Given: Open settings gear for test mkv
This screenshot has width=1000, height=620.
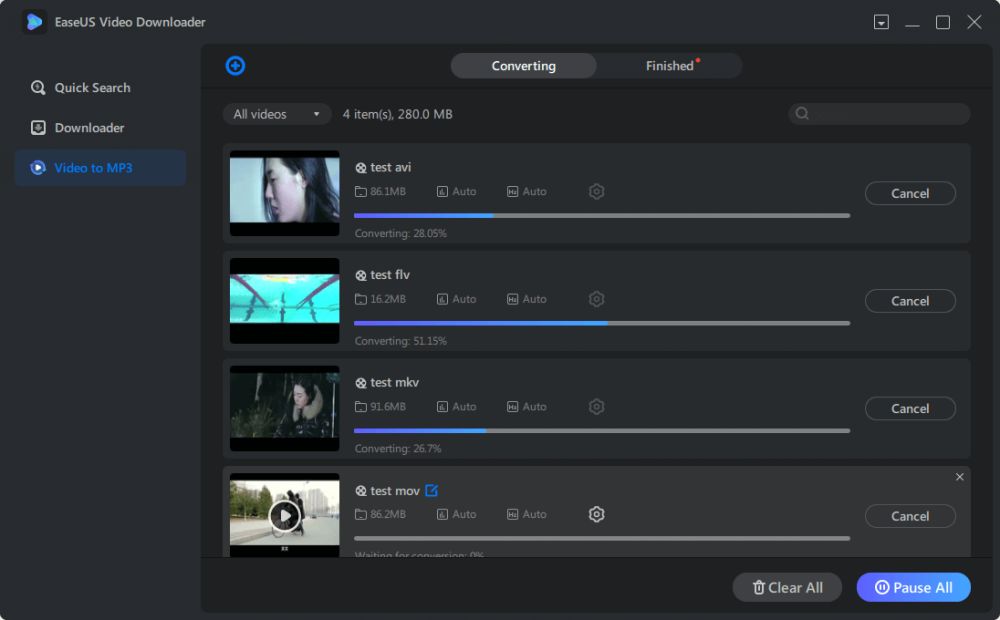Looking at the screenshot, I should [x=597, y=407].
